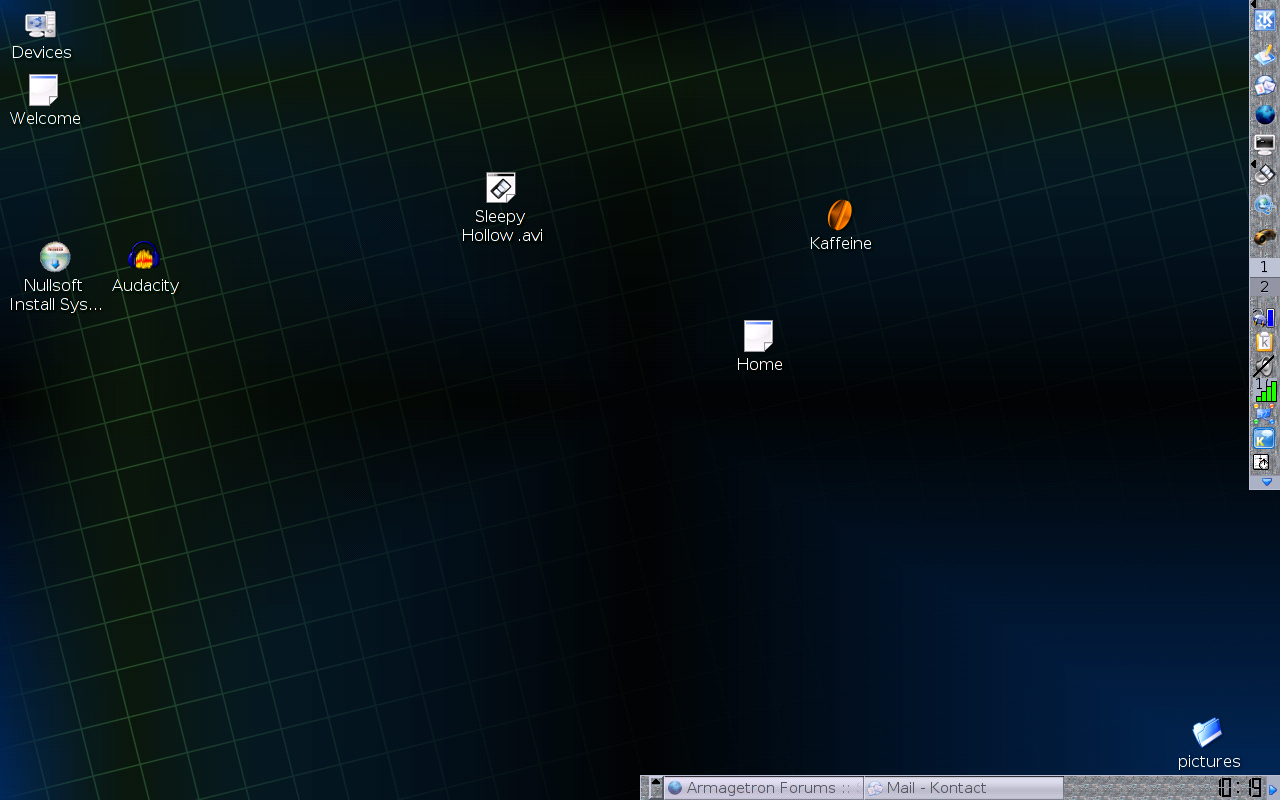Open the KDE K menu launcher

tap(1264, 20)
